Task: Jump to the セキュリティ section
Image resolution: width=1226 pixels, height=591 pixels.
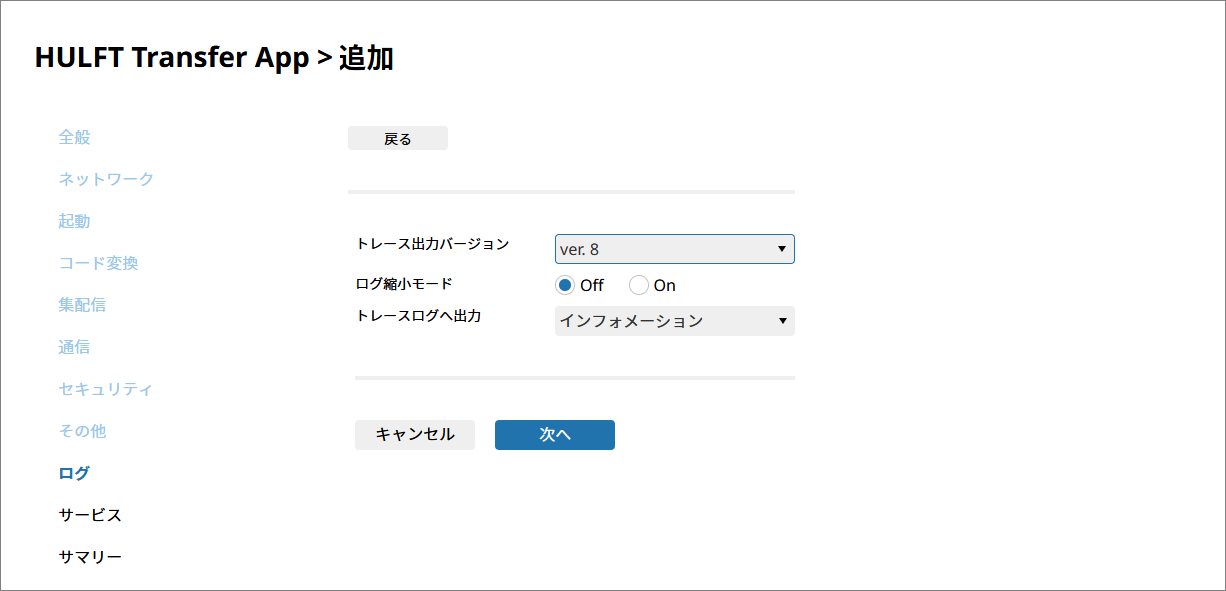Action: 105,389
